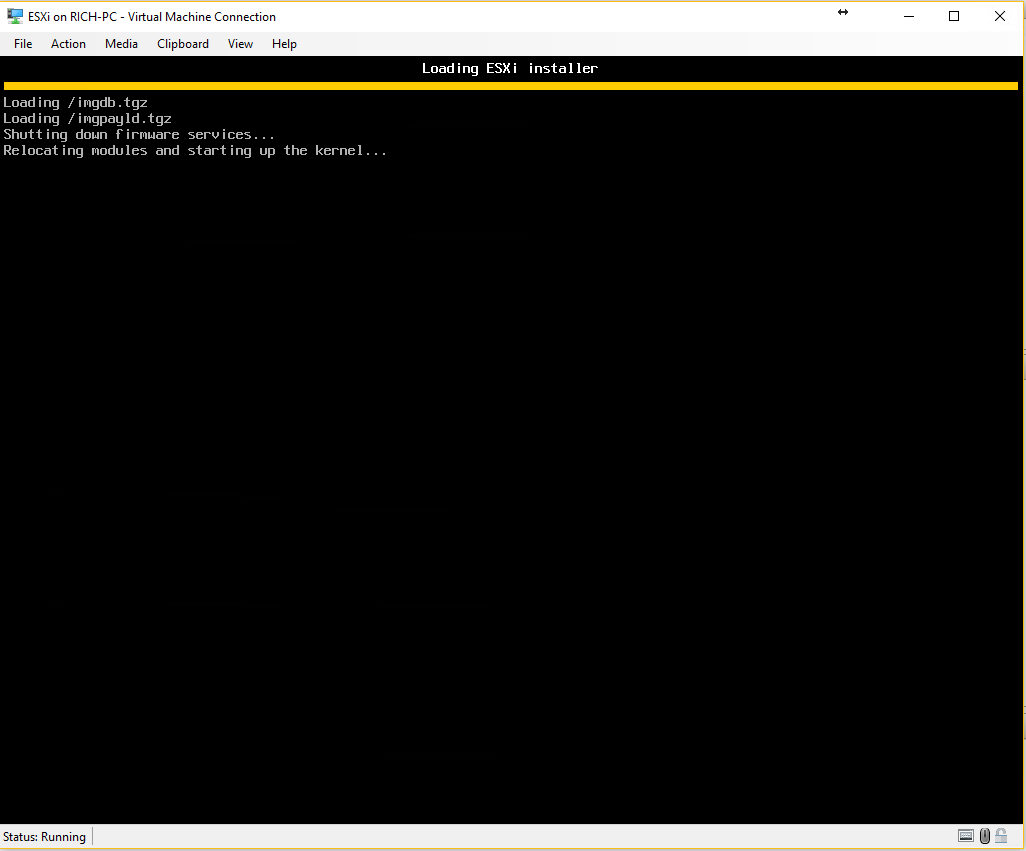Click the 'Status: Running' status bar text
Image resolution: width=1026 pixels, height=851 pixels.
pyautogui.click(x=44, y=837)
